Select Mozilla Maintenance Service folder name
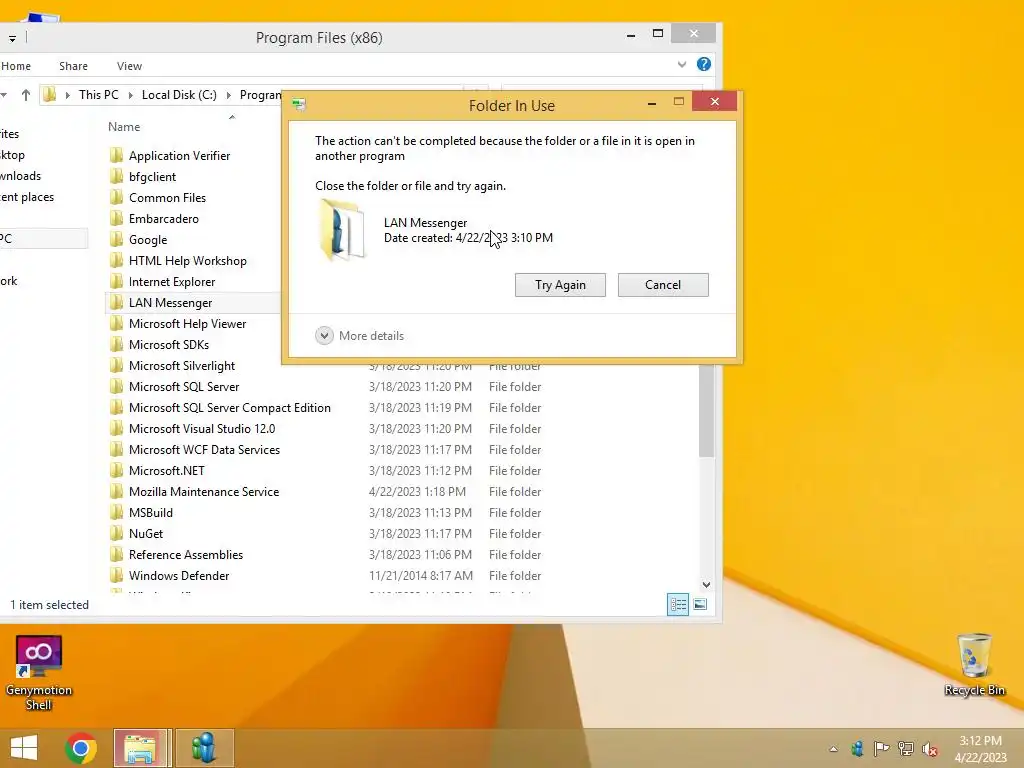The width and height of the screenshot is (1024, 768). (204, 491)
